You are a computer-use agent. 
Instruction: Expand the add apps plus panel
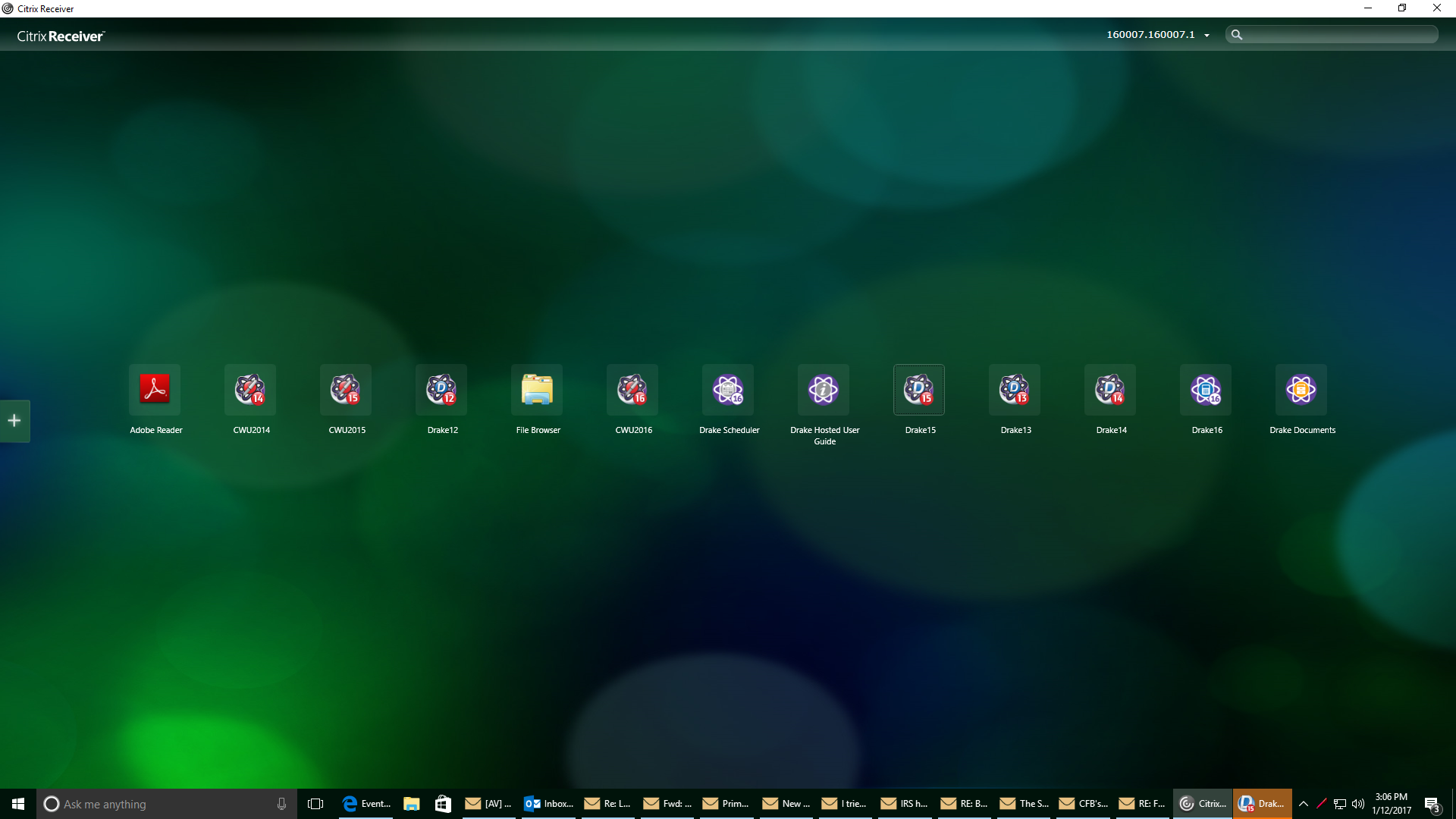(x=14, y=421)
